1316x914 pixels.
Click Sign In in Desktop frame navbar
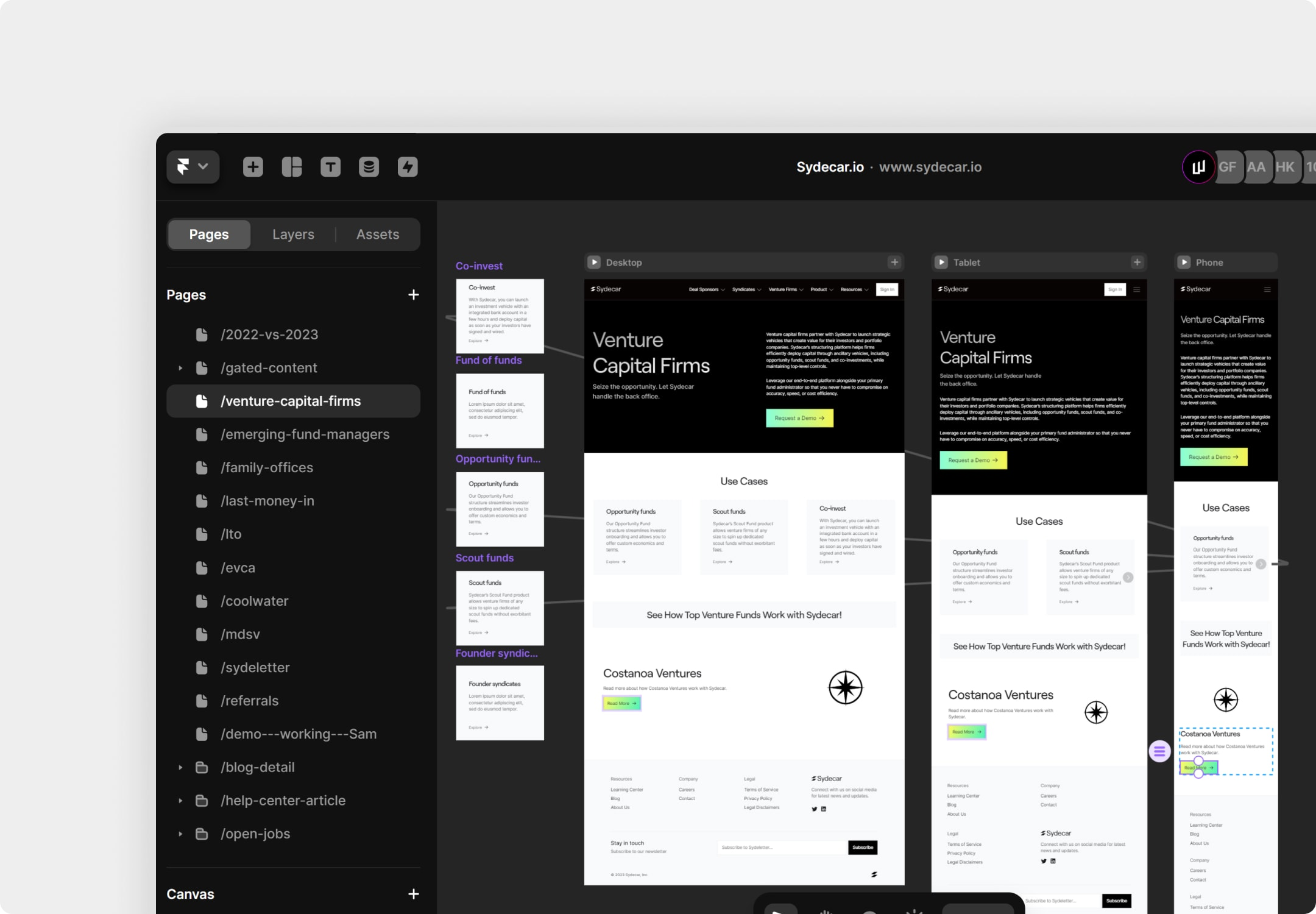pyautogui.click(x=887, y=289)
